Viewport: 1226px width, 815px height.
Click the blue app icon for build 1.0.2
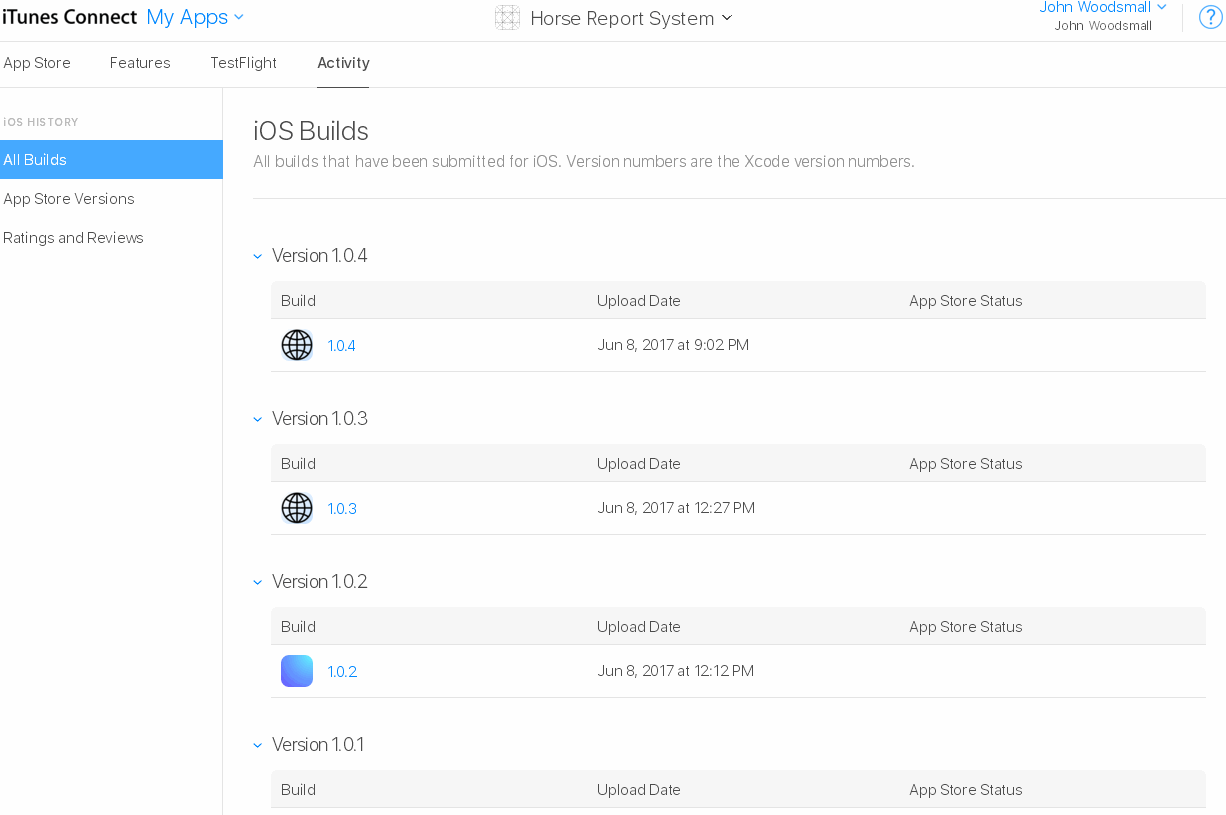pyautogui.click(x=297, y=671)
